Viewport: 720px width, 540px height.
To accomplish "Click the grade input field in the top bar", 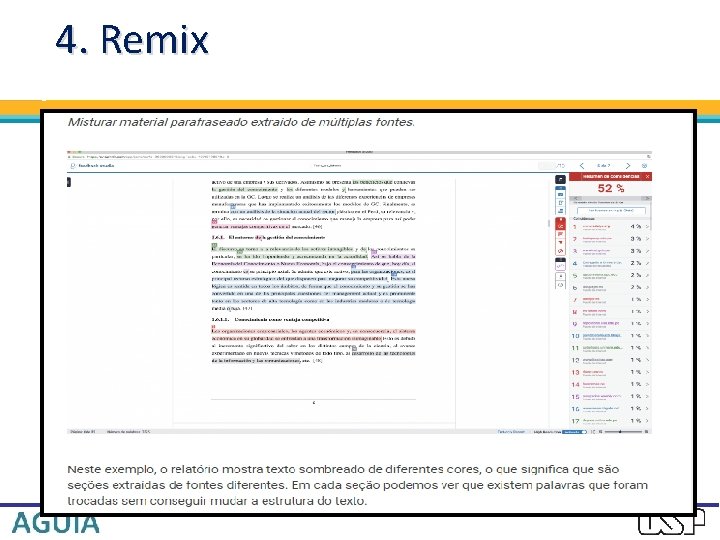I will coord(546,166).
